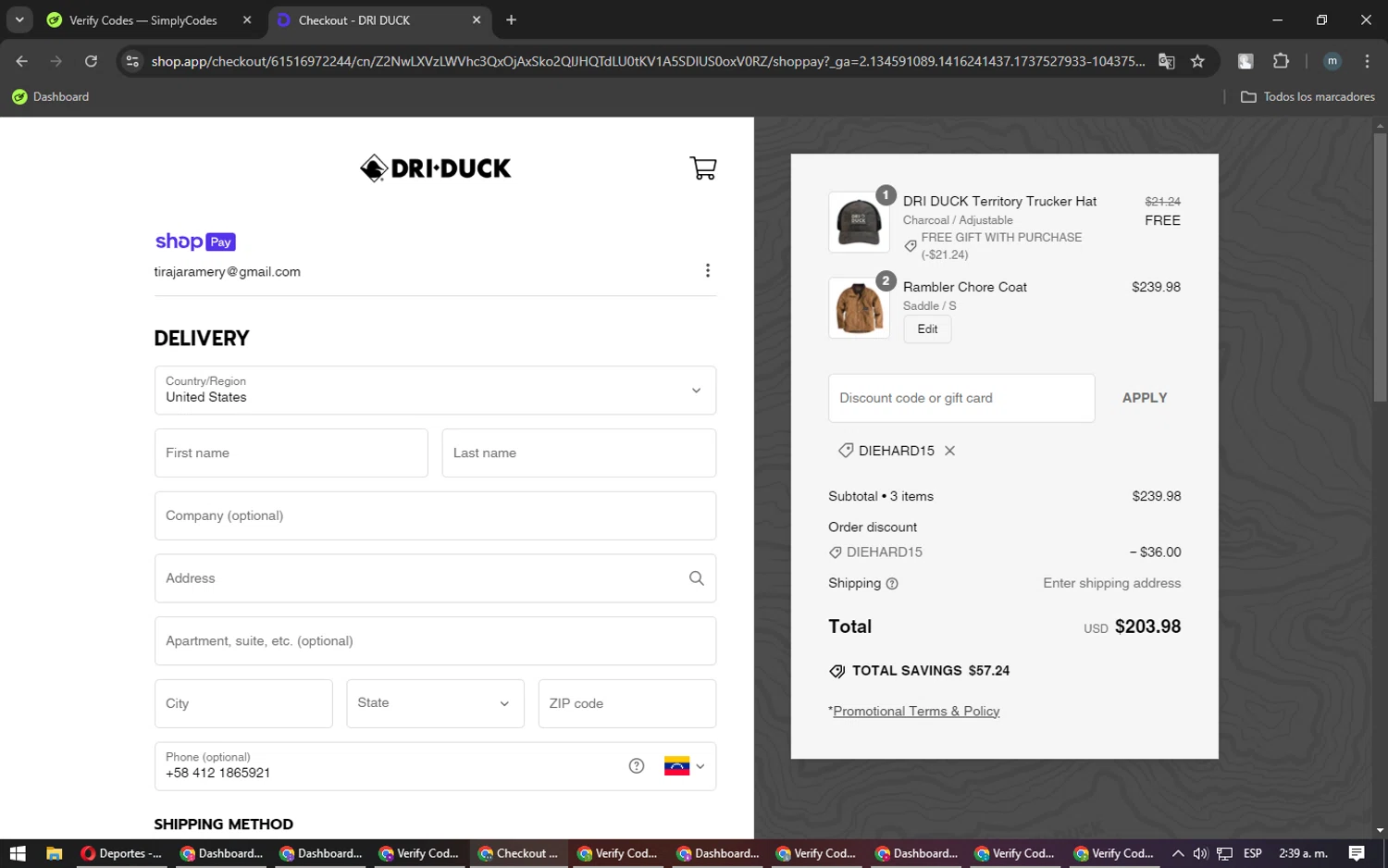Open Shop Pay account options menu

(x=708, y=270)
